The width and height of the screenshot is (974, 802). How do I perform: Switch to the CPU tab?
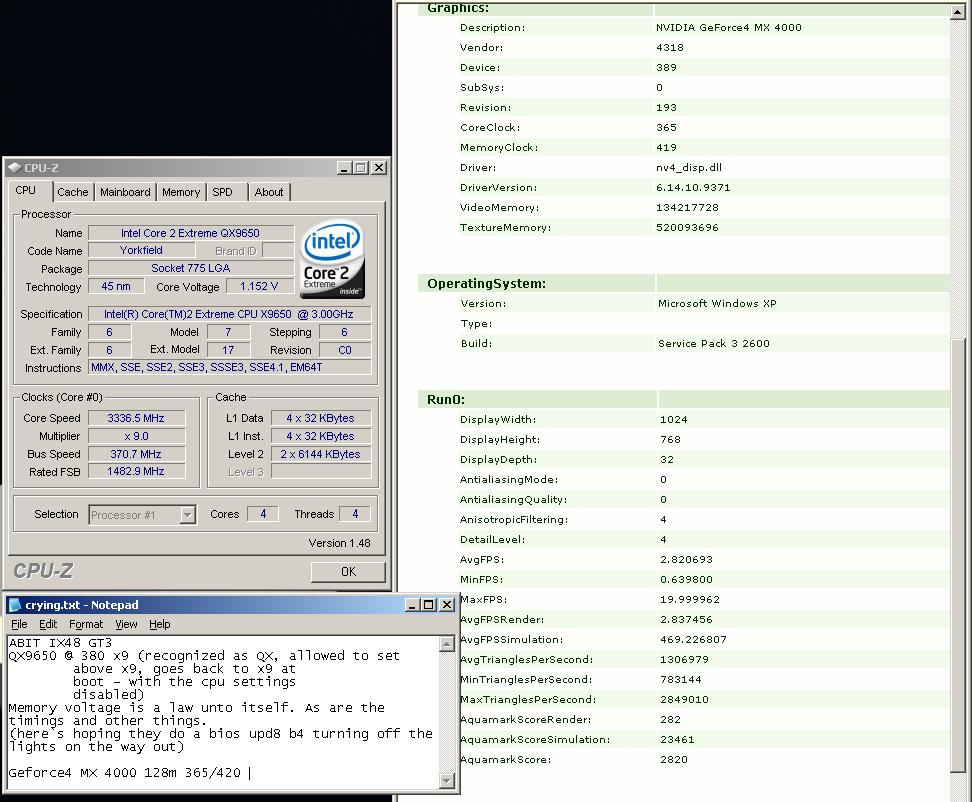26,191
